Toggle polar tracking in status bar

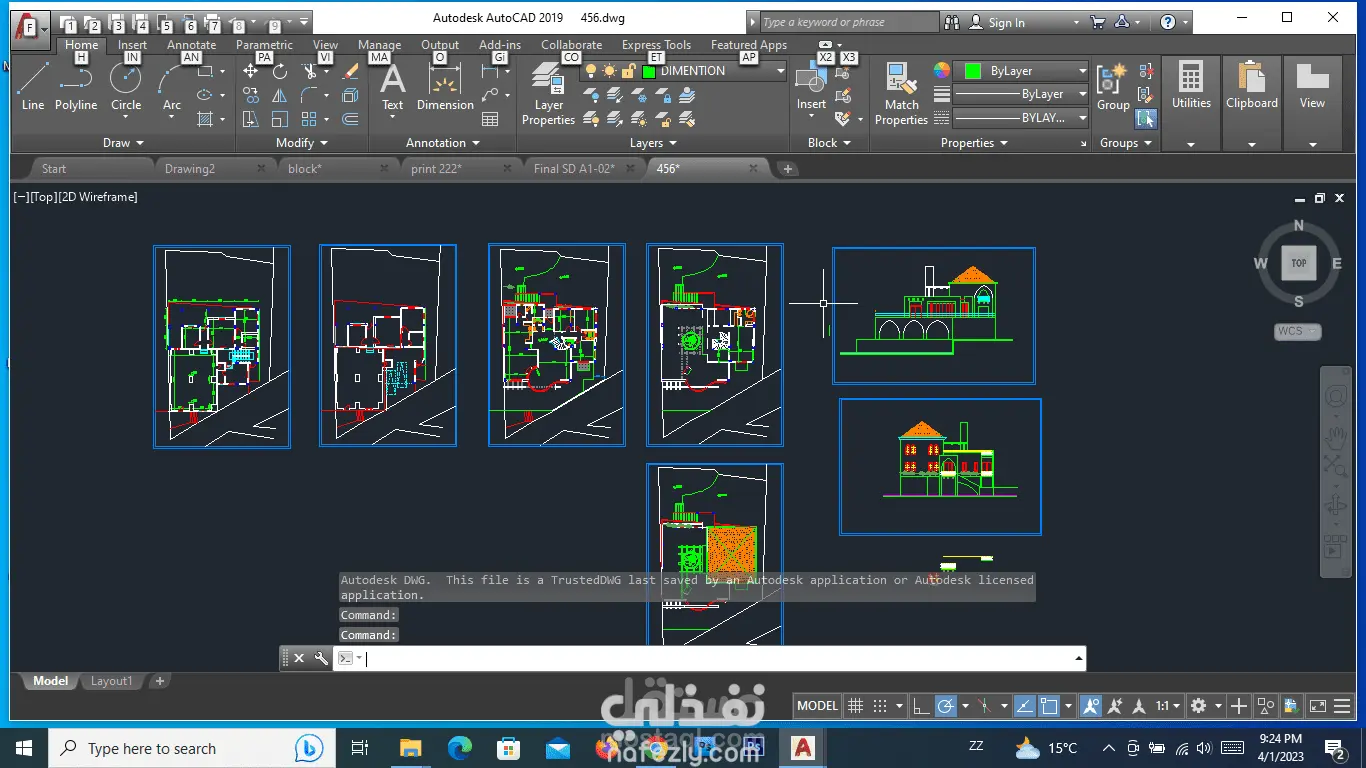click(x=946, y=706)
